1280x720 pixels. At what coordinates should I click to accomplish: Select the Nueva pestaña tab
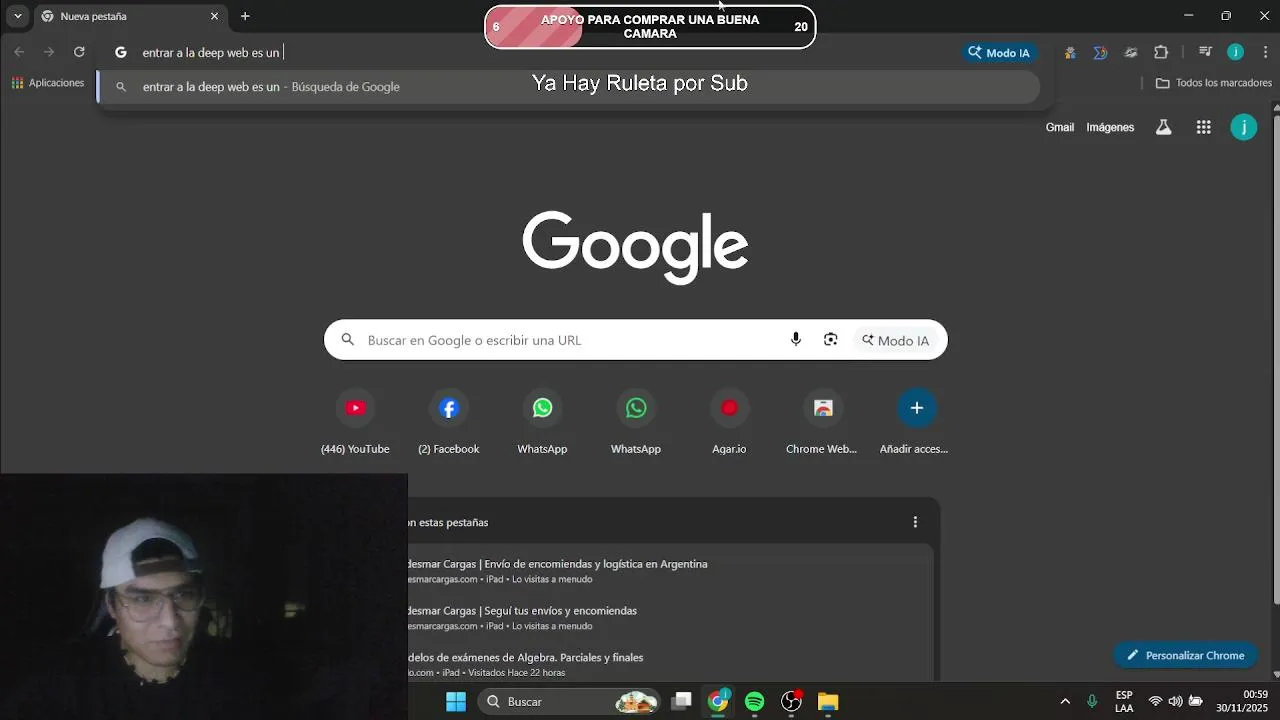click(130, 16)
